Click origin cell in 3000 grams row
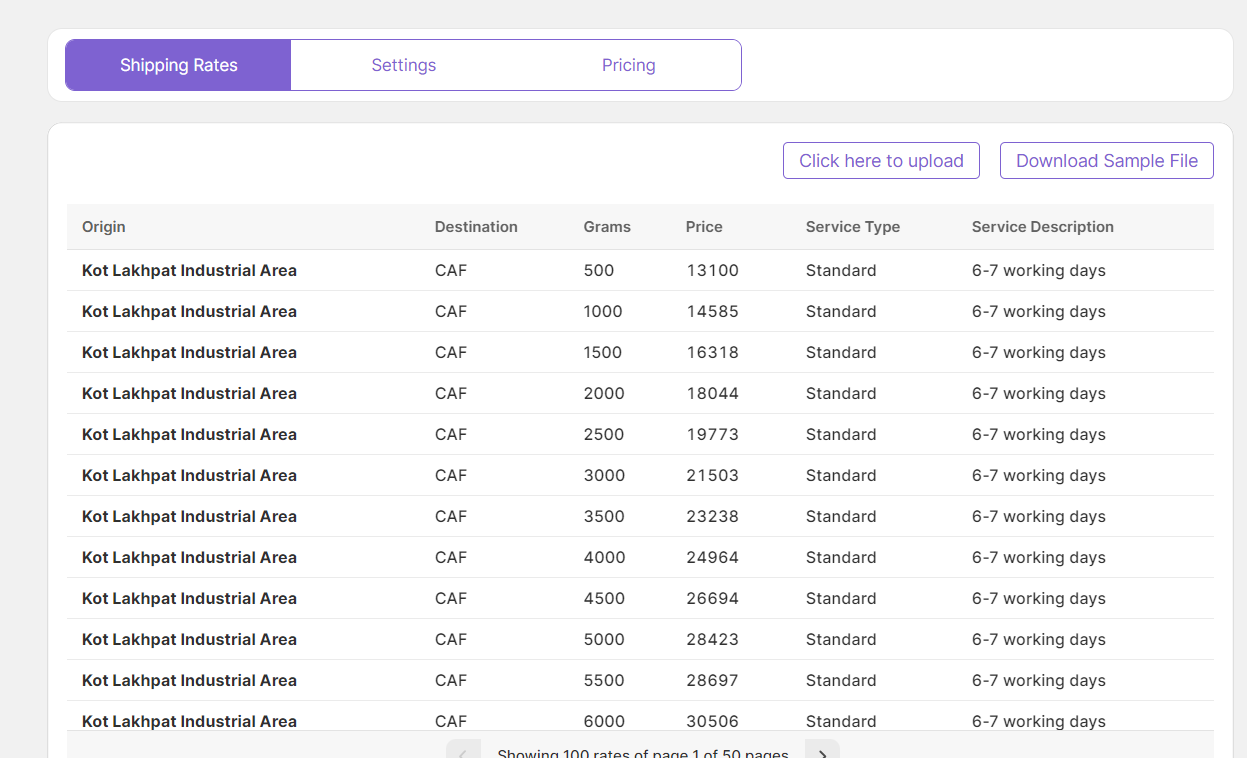Viewport: 1247px width, 758px height. pyautogui.click(x=189, y=476)
